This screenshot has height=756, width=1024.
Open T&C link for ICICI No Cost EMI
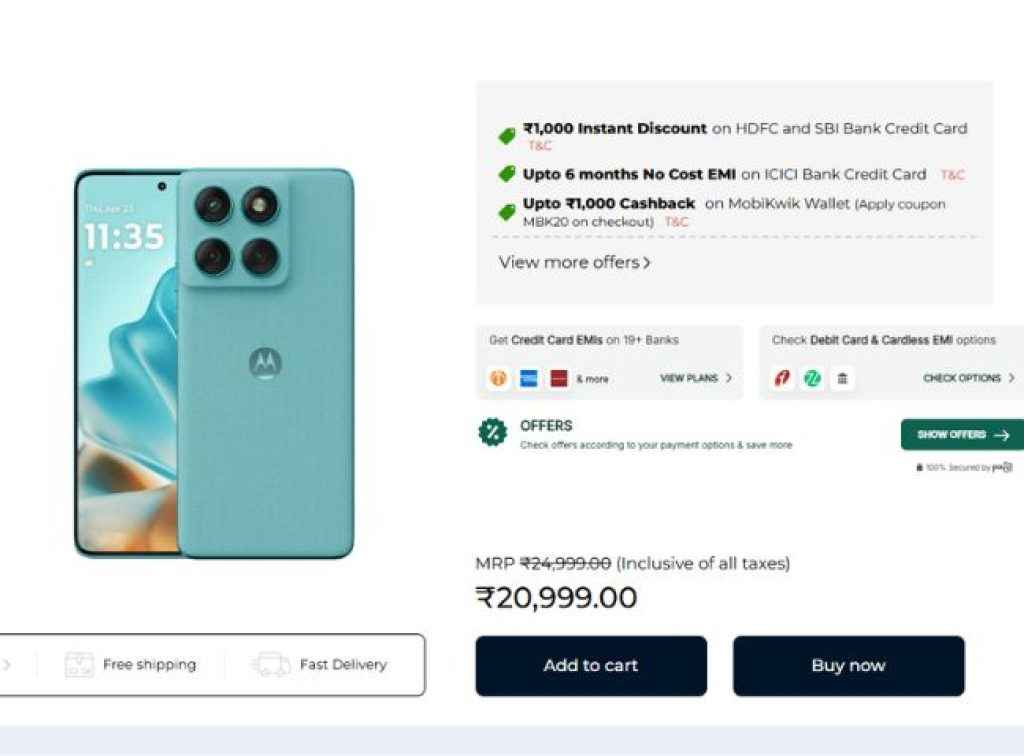952,175
